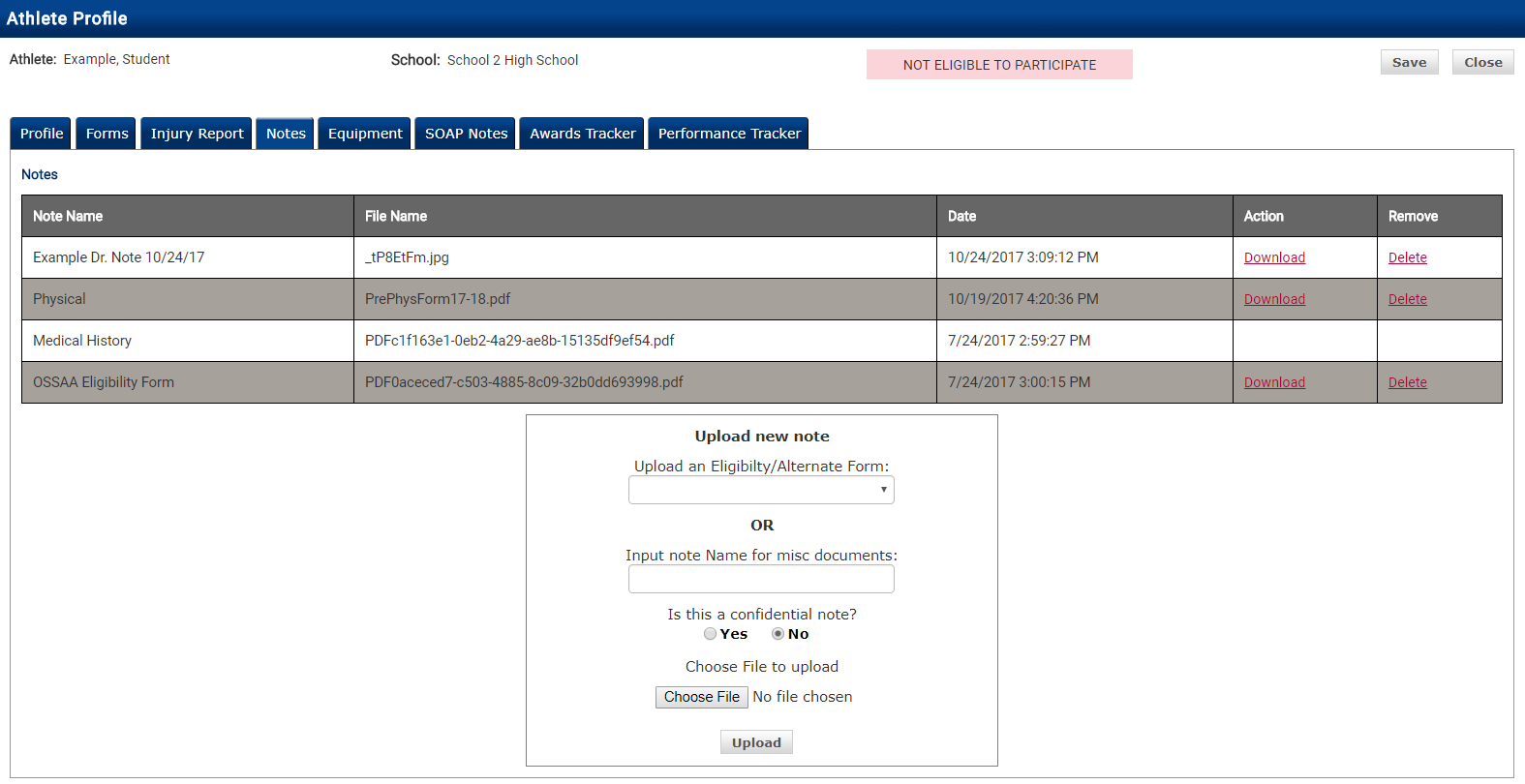Download the OSSAA Eligibility Form

pyautogui.click(x=1274, y=382)
